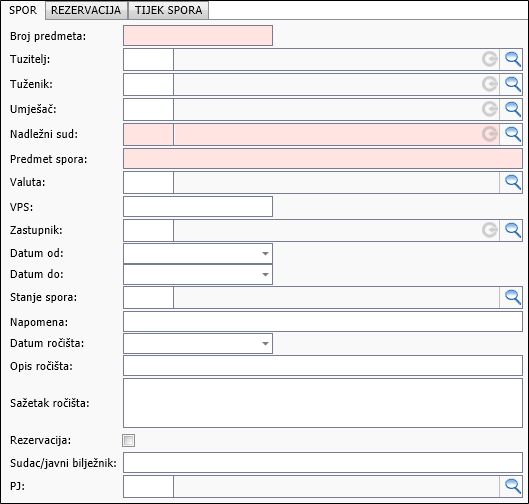
Task: Open the Datum ročišta date picker
Action: [265, 343]
